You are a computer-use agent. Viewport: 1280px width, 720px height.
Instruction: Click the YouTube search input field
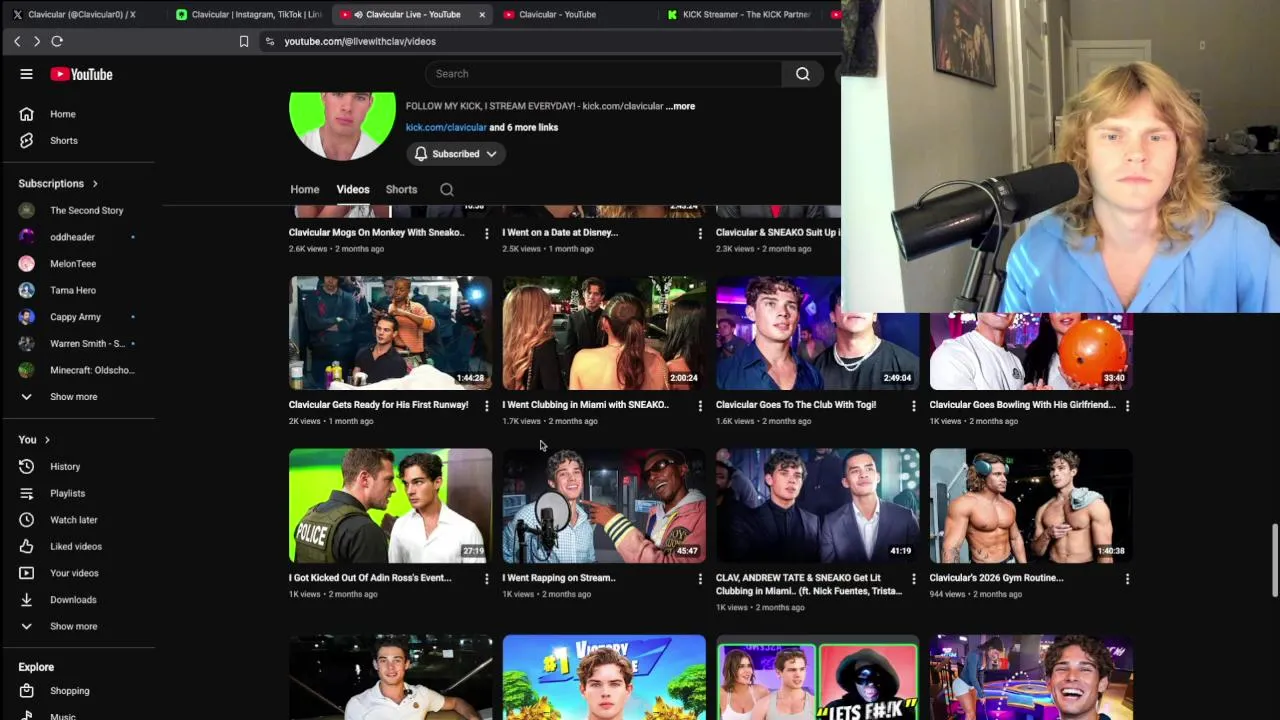point(603,73)
